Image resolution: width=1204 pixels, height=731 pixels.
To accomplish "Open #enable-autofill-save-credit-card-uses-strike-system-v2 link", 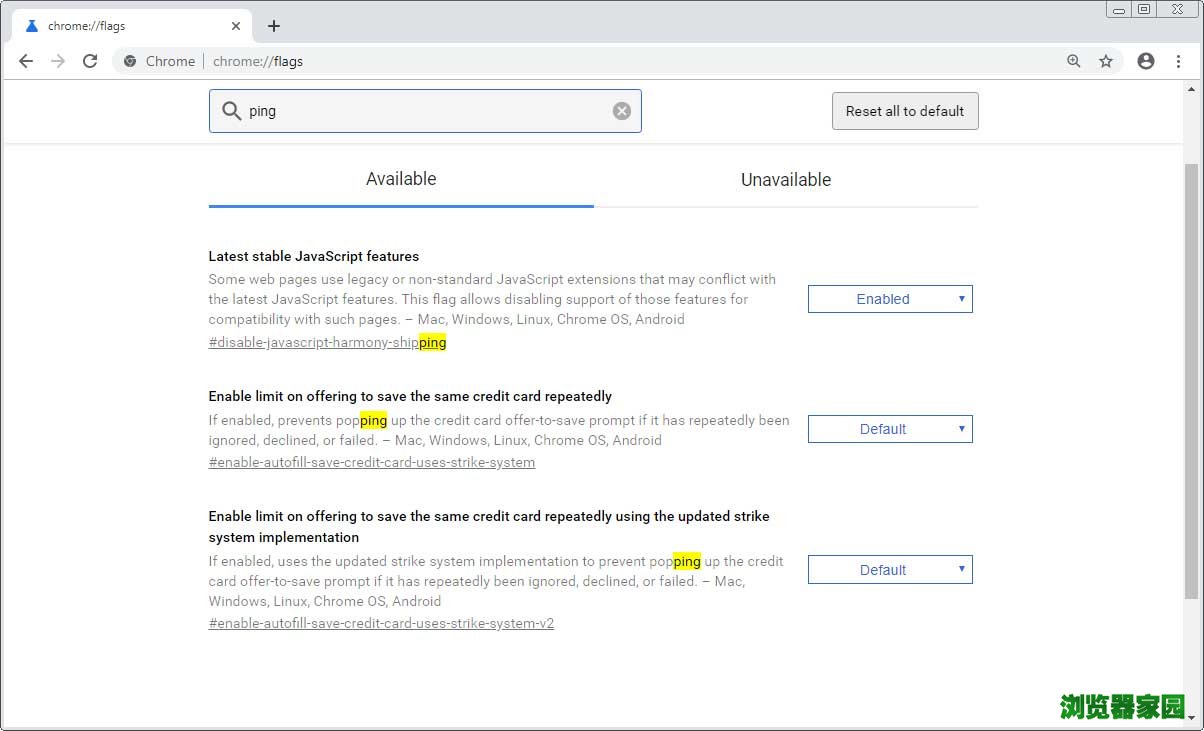I will coord(381,623).
